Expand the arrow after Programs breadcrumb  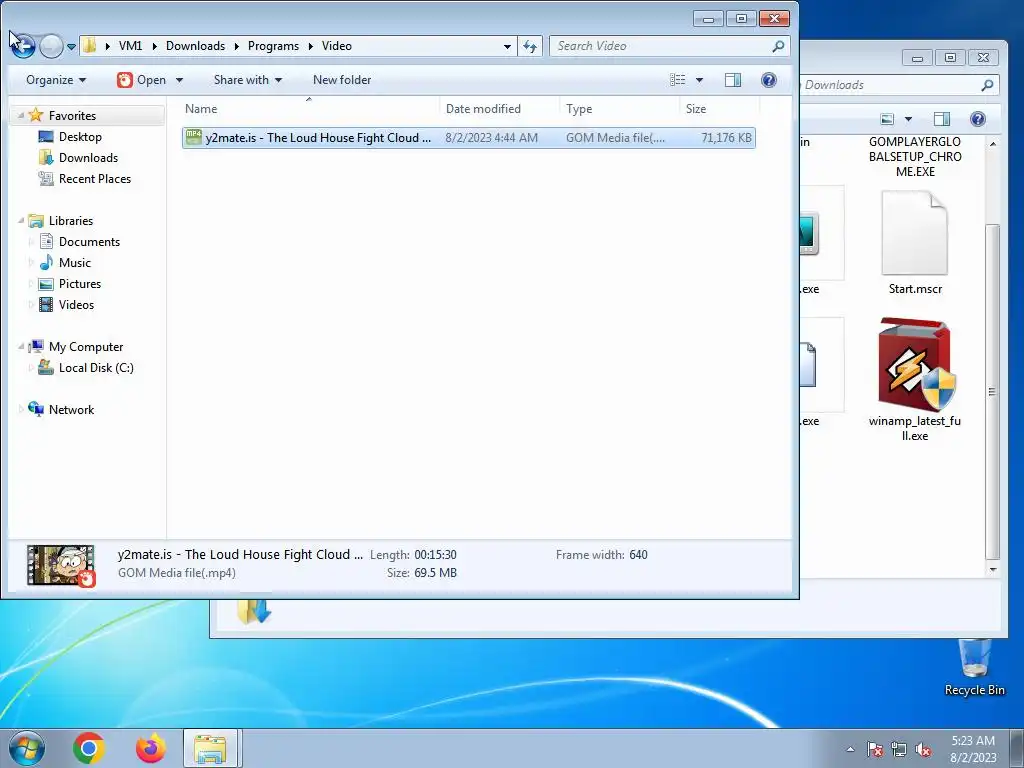coord(310,46)
